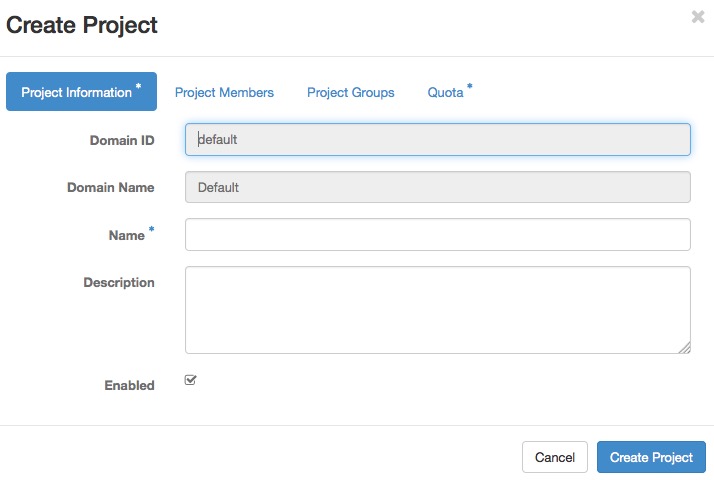Open the Project Members tab
Viewport: 714px width, 480px height.
tap(224, 92)
